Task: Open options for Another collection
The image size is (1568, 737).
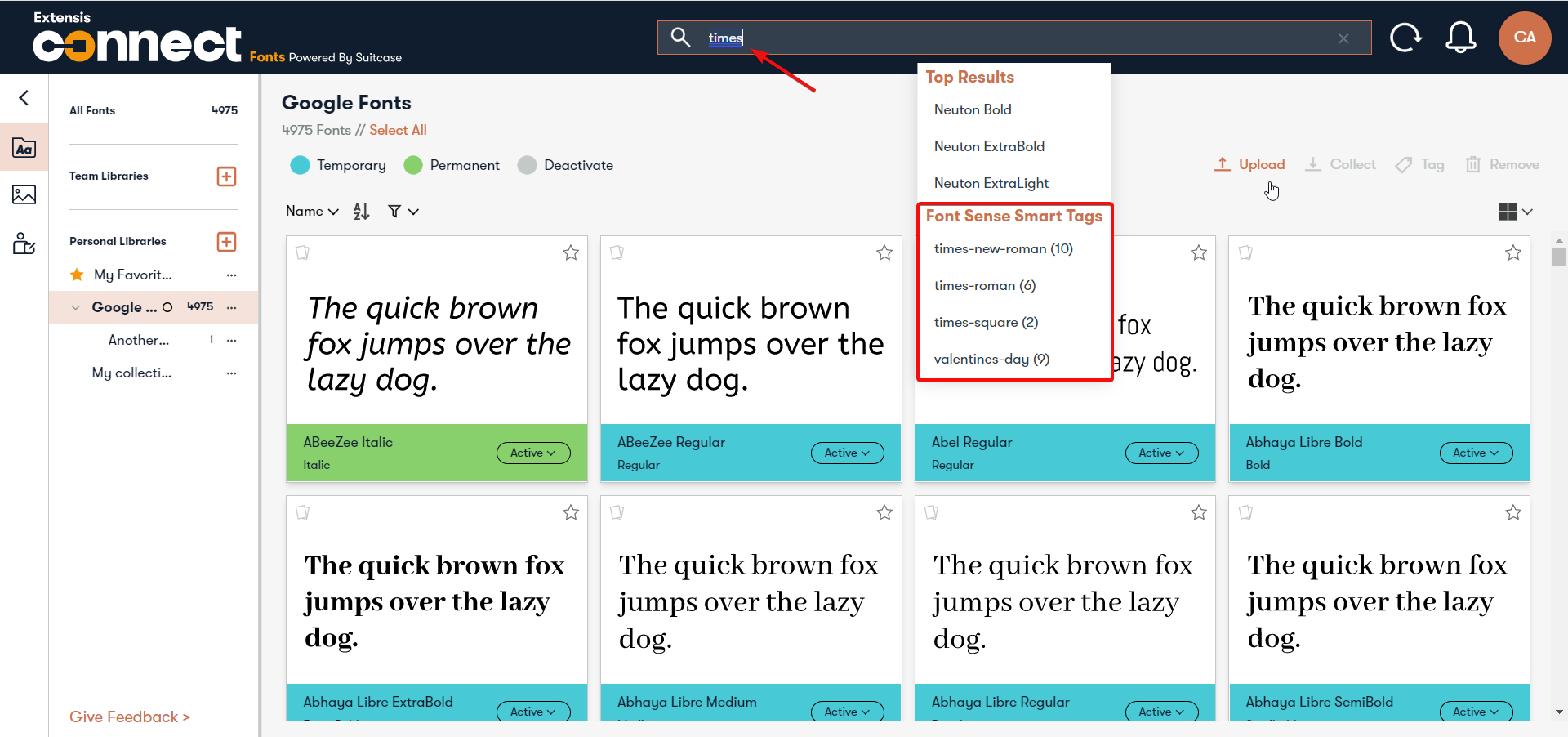Action: (232, 340)
